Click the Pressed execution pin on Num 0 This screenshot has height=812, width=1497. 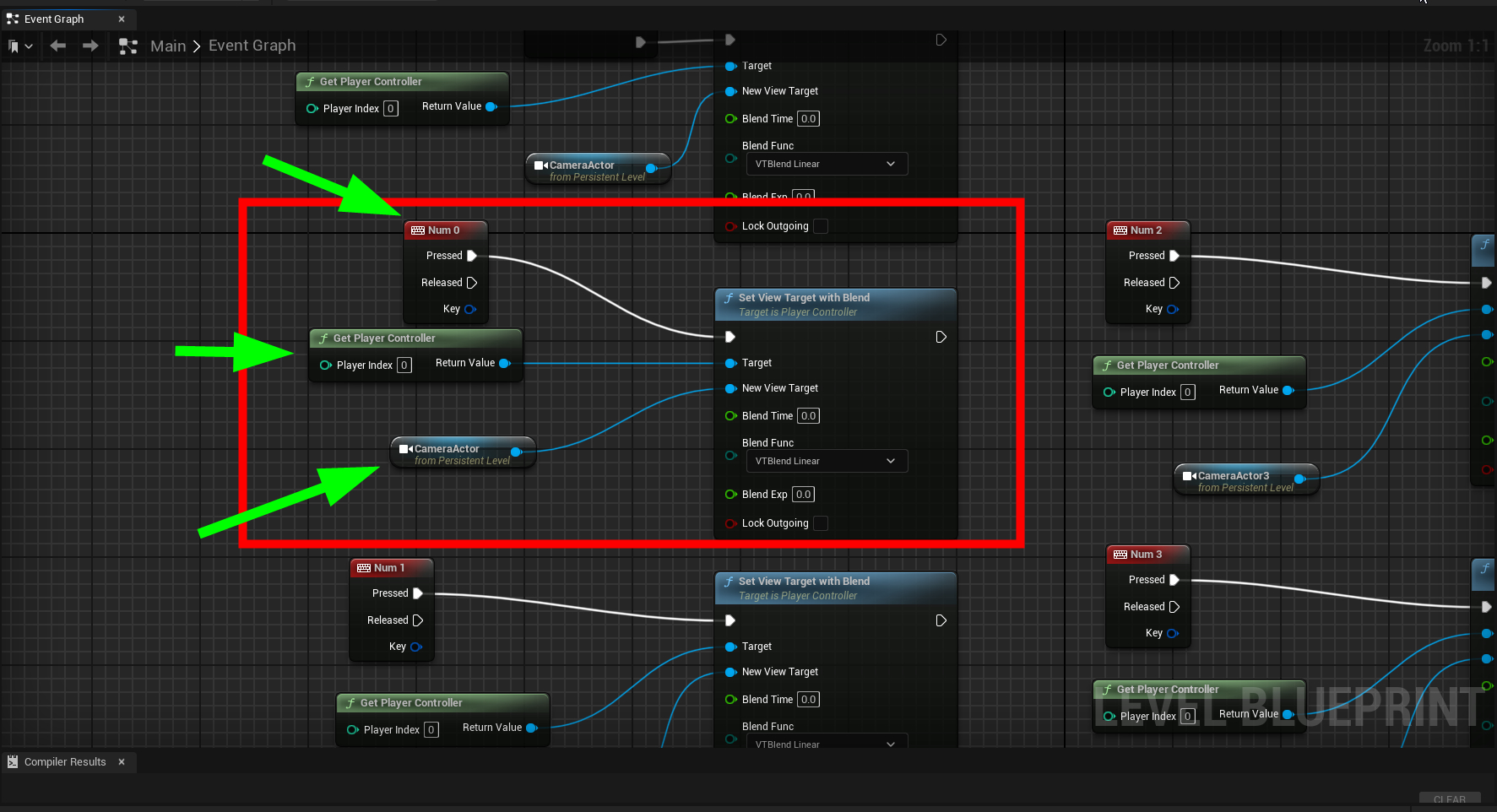[x=472, y=256]
